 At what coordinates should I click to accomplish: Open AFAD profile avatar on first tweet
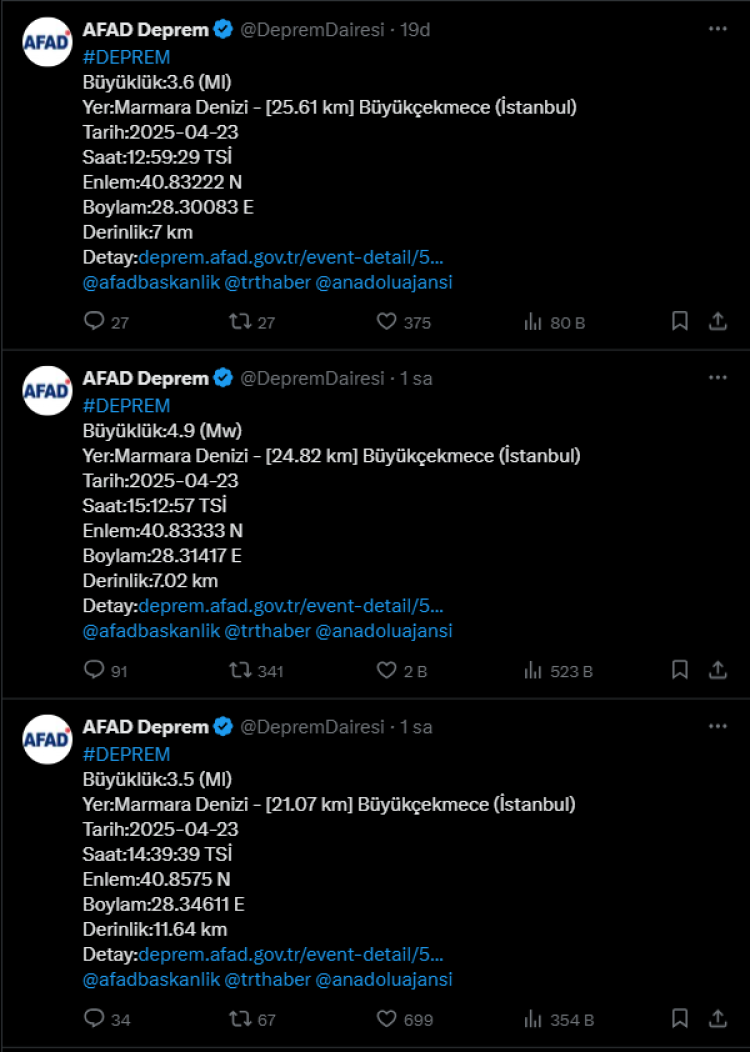pyautogui.click(x=47, y=42)
